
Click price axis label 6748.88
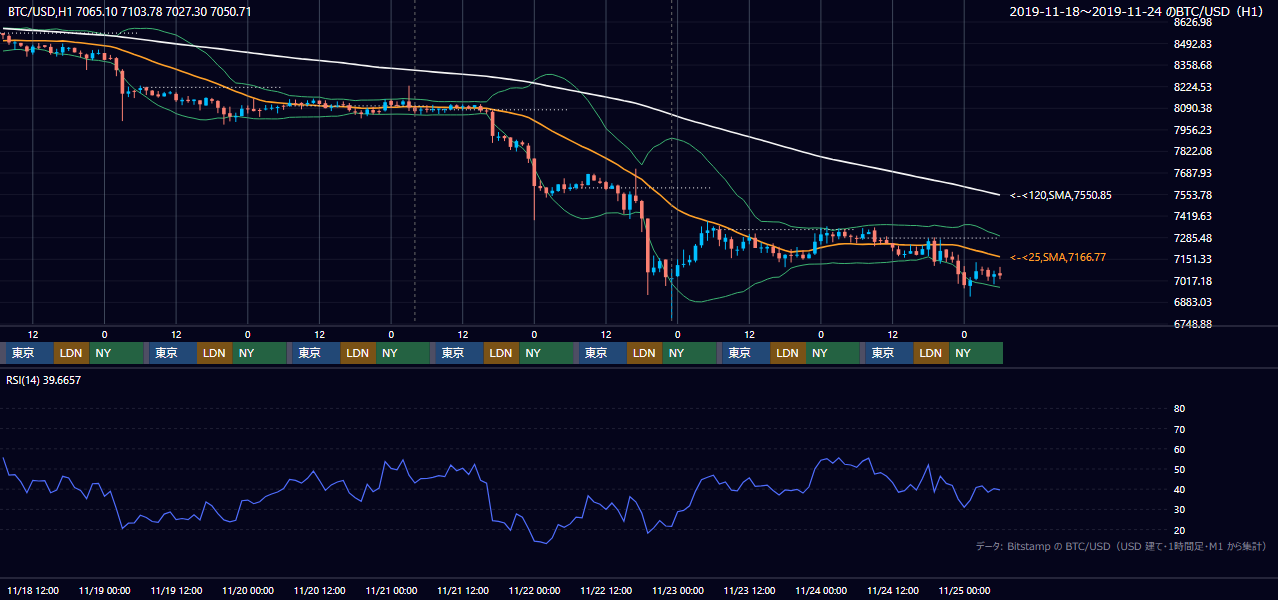coord(1193,324)
